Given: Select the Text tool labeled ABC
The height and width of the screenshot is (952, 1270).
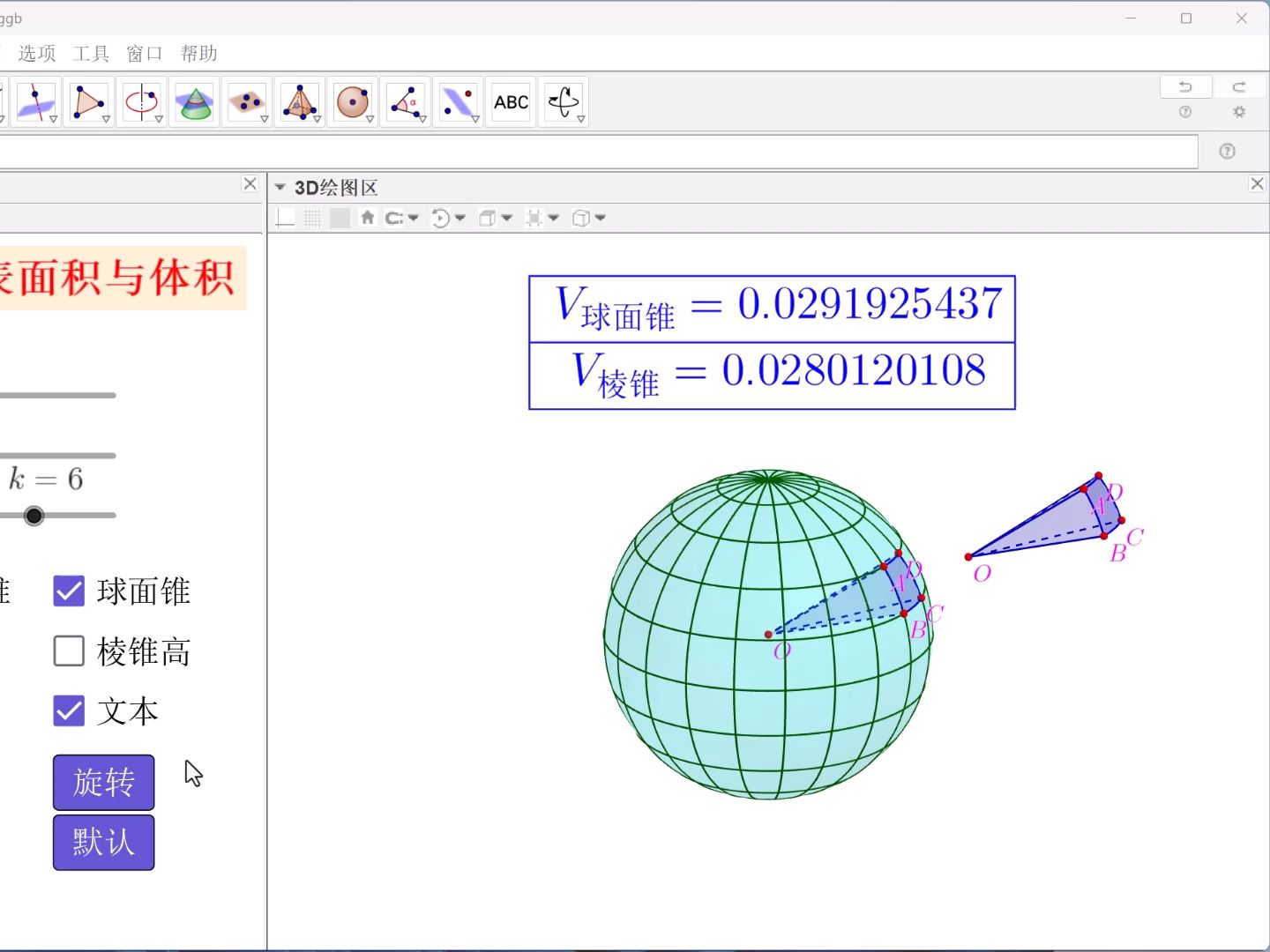Looking at the screenshot, I should (x=511, y=101).
